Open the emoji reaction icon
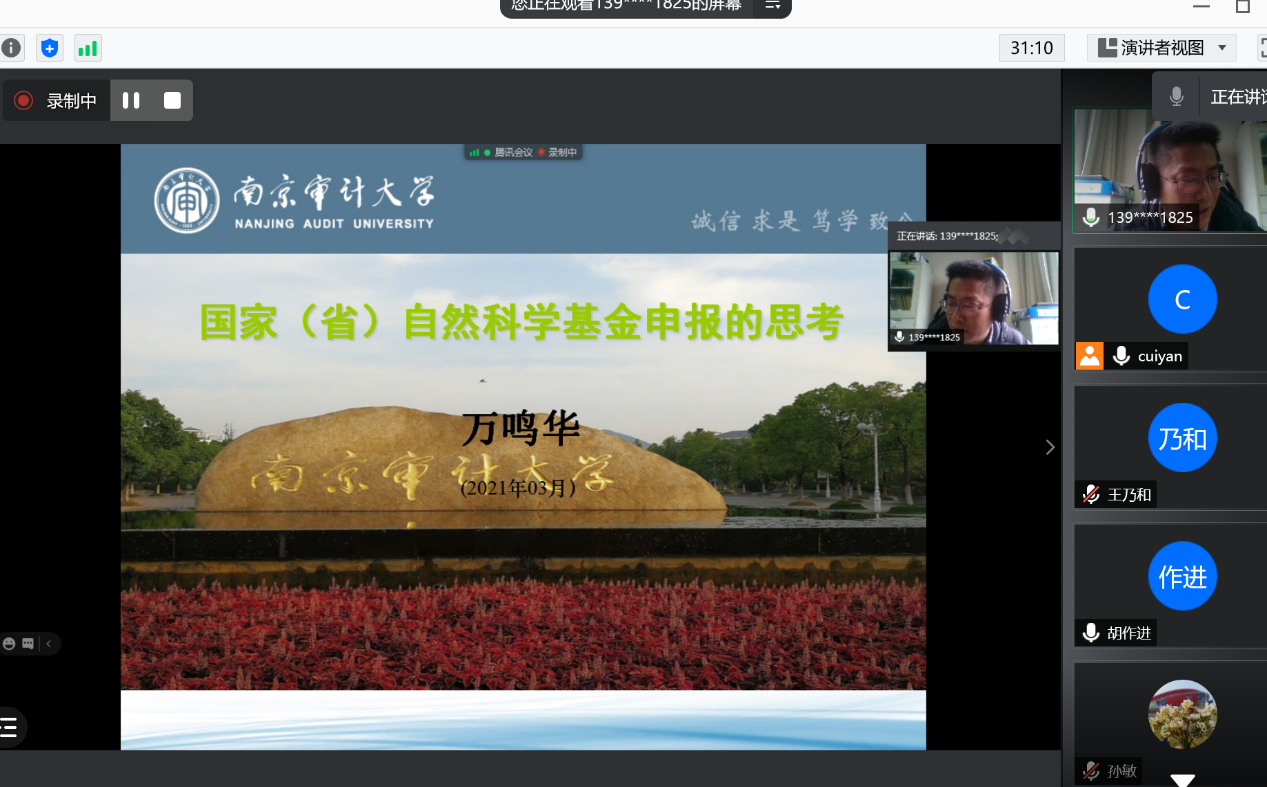 click(10, 643)
